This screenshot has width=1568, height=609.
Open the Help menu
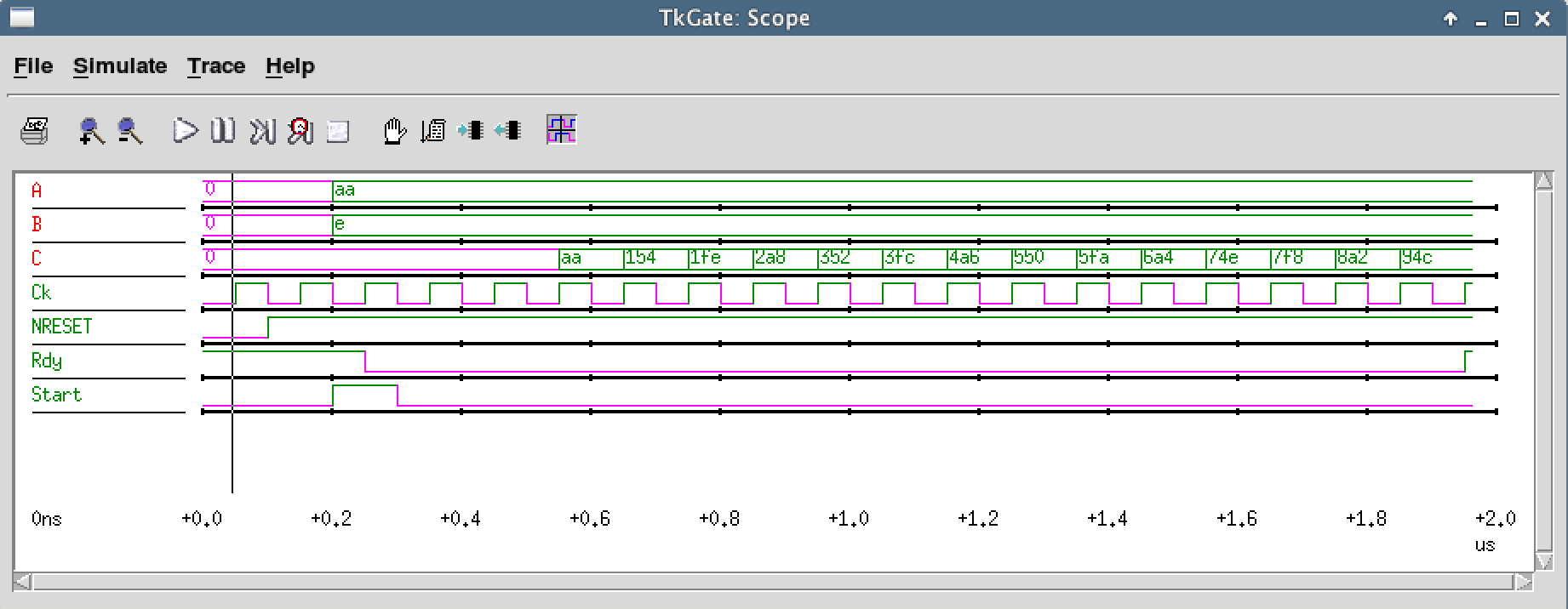(x=289, y=66)
